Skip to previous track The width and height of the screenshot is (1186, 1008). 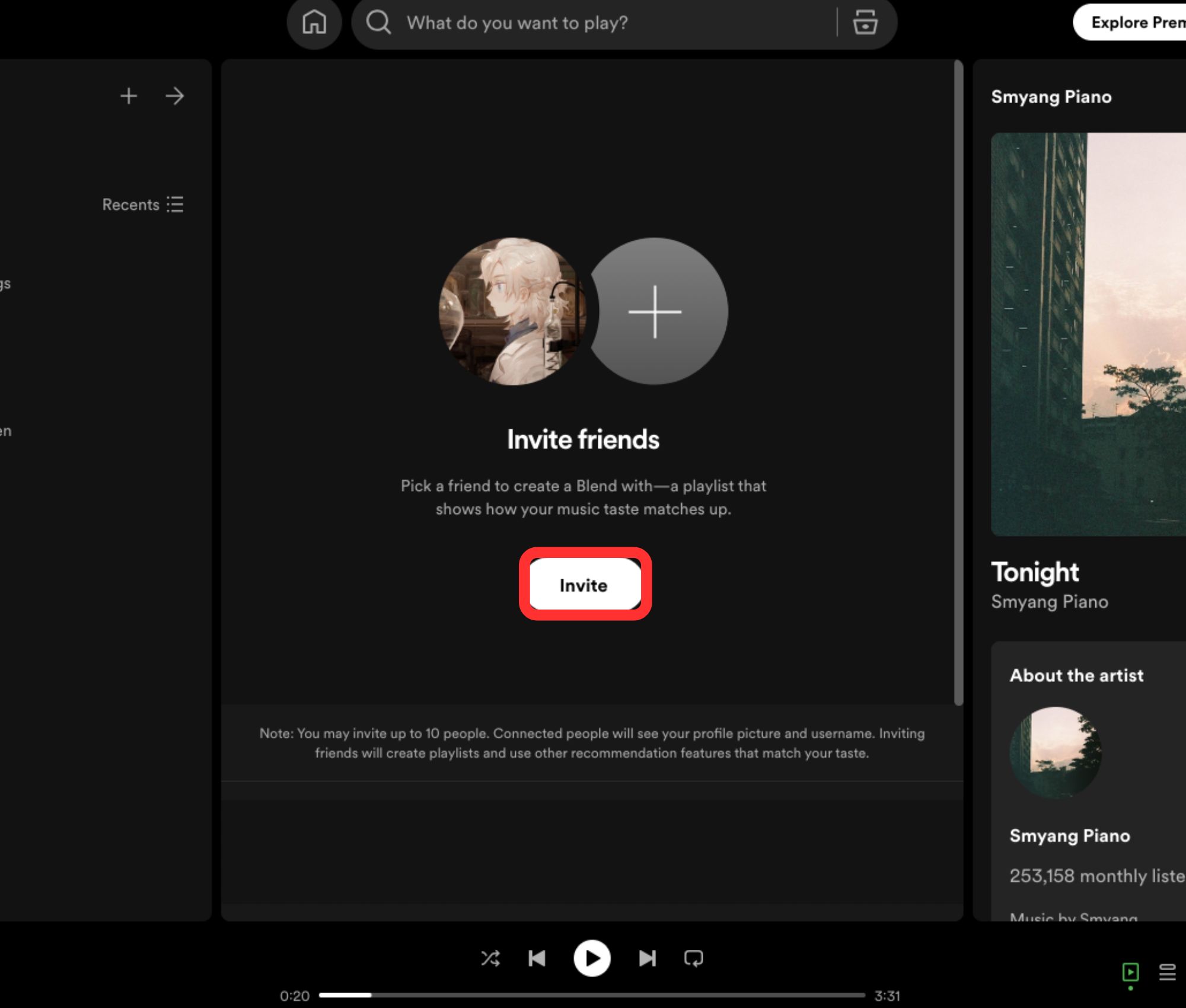click(537, 958)
